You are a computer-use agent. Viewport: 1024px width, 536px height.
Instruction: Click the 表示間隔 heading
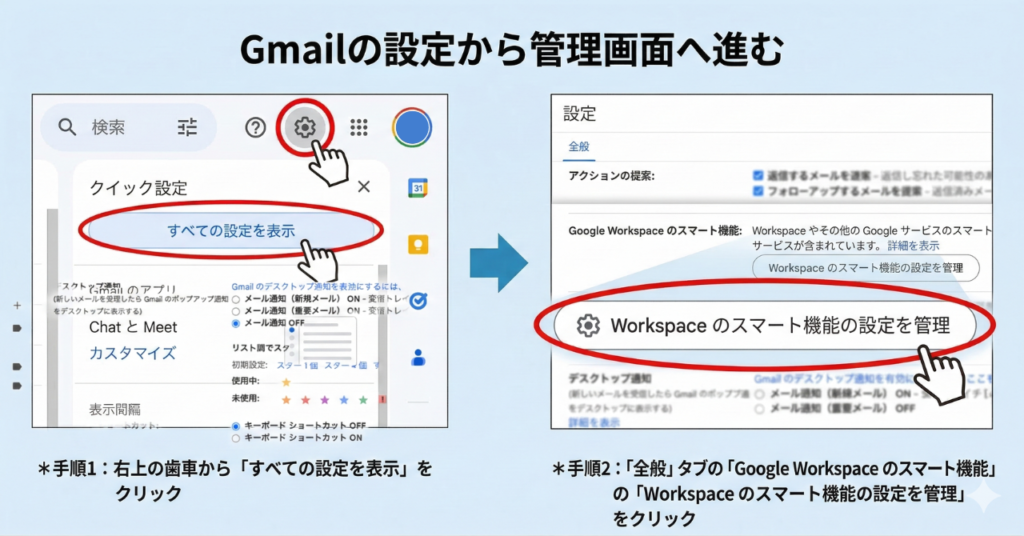(115, 409)
